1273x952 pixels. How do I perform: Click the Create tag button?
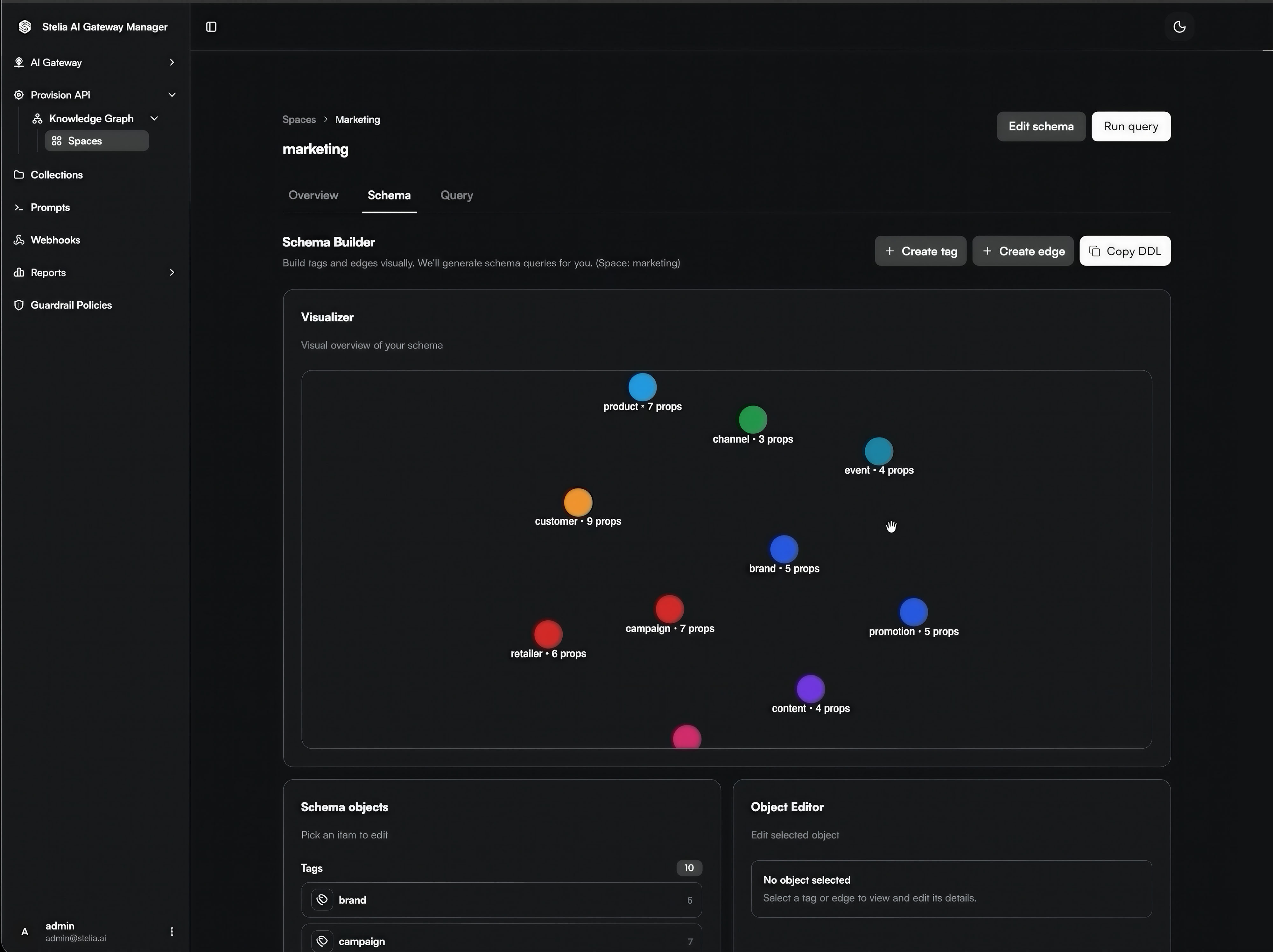920,251
